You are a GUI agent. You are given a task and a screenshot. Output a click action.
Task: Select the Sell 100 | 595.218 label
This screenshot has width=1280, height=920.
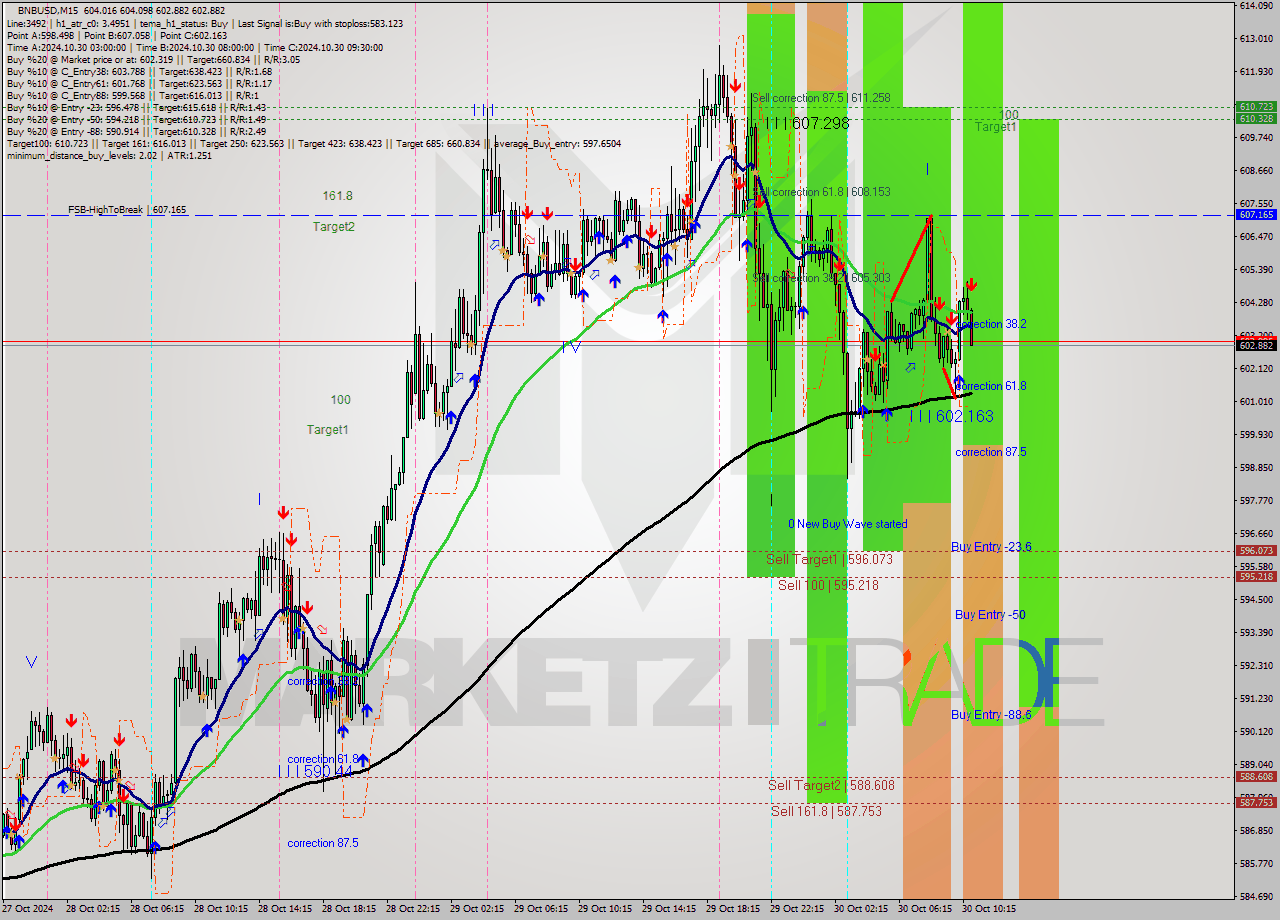[x=828, y=585]
